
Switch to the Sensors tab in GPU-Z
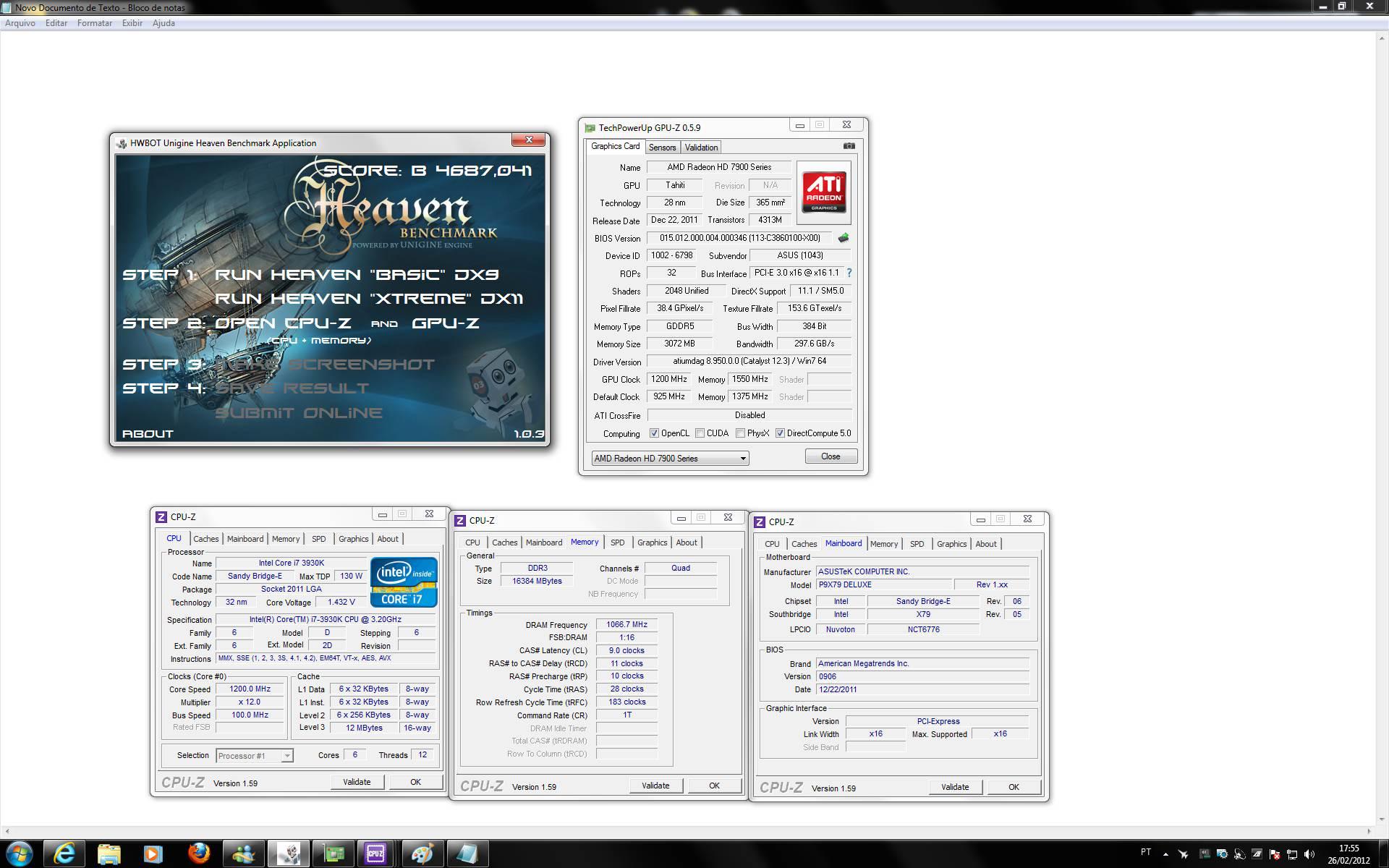(x=662, y=148)
